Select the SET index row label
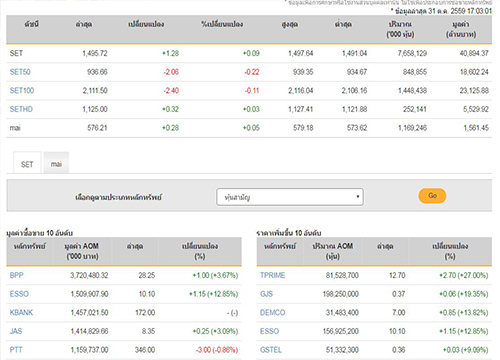This screenshot has height=360, width=500. [16, 53]
